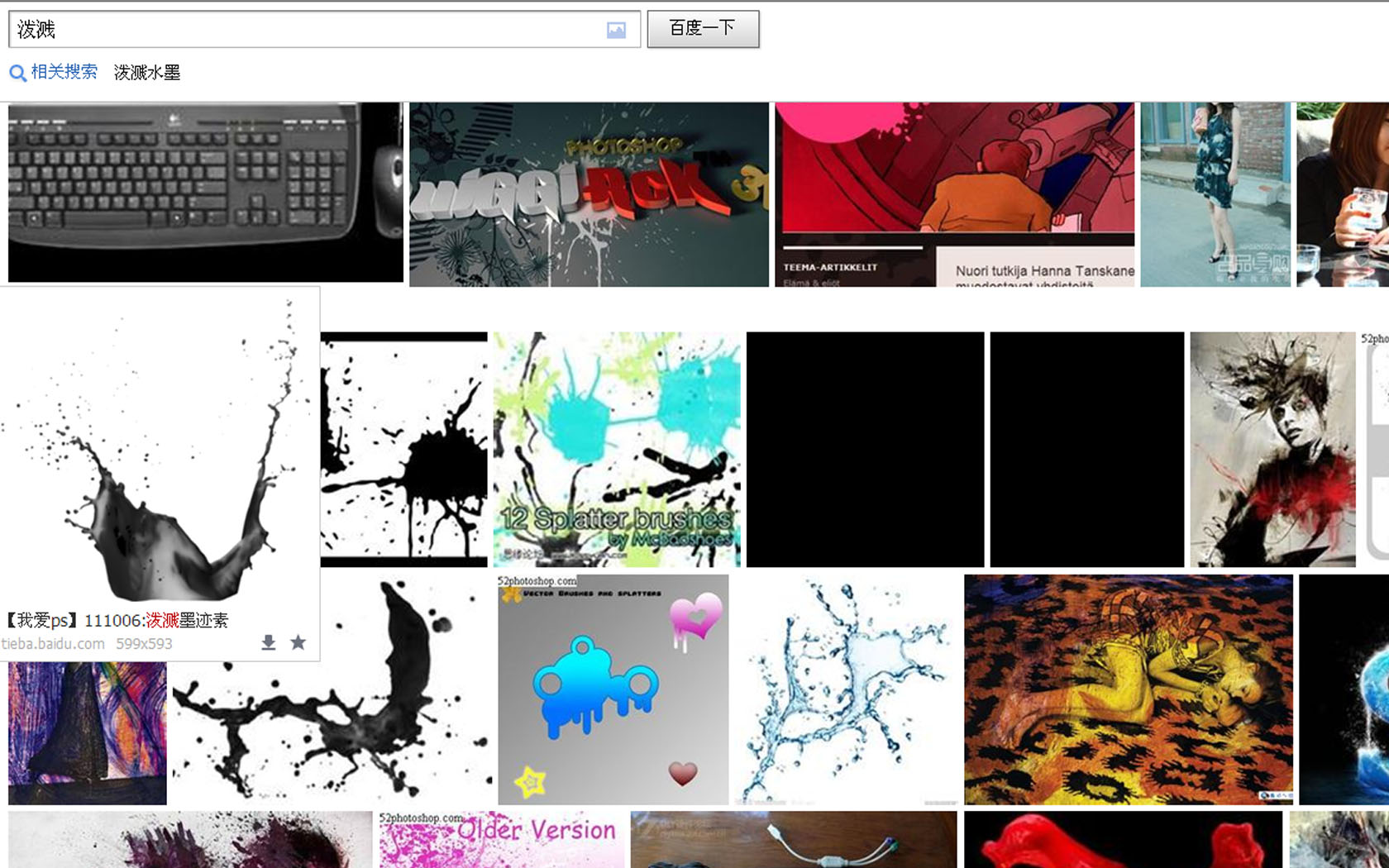The image size is (1389, 868).
Task: Favorite the hovered image with star icon
Action: coord(298,642)
